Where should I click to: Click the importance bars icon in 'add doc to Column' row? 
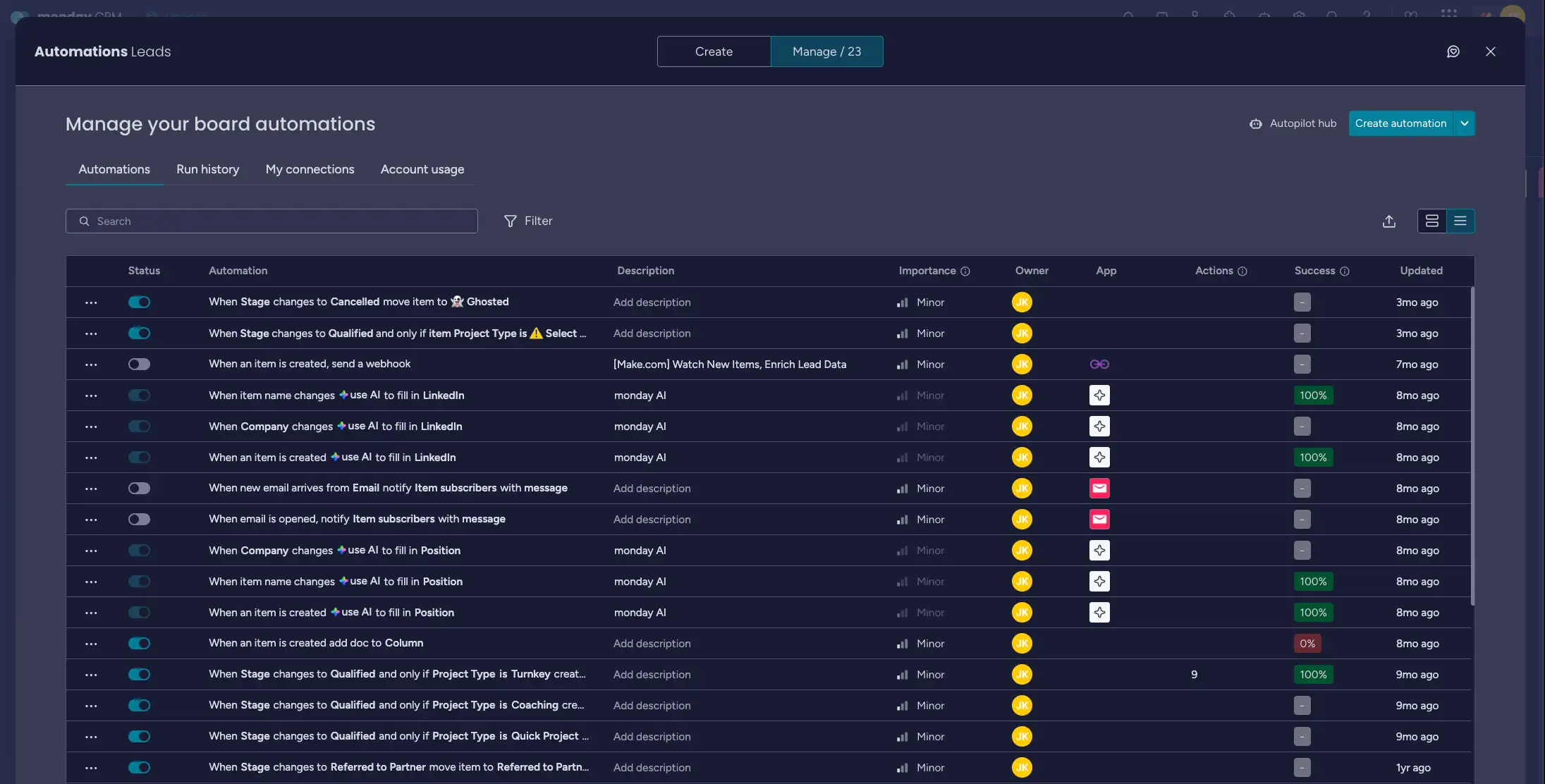coord(902,644)
